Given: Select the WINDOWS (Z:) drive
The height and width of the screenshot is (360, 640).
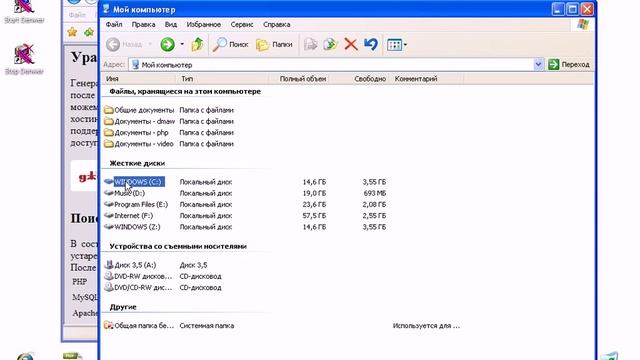Looking at the screenshot, I should coord(132,227).
